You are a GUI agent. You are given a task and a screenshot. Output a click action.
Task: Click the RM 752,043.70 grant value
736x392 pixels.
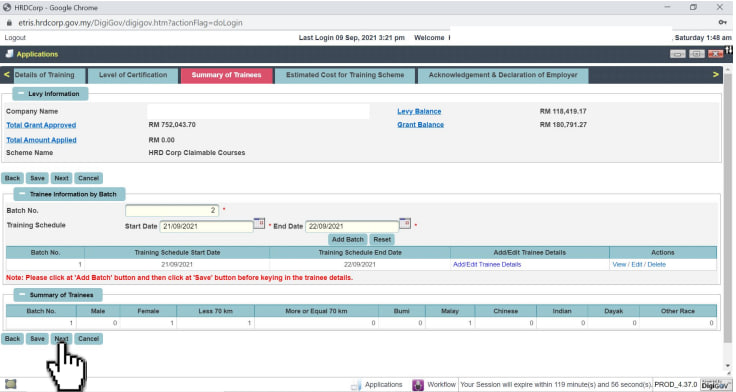pos(172,125)
